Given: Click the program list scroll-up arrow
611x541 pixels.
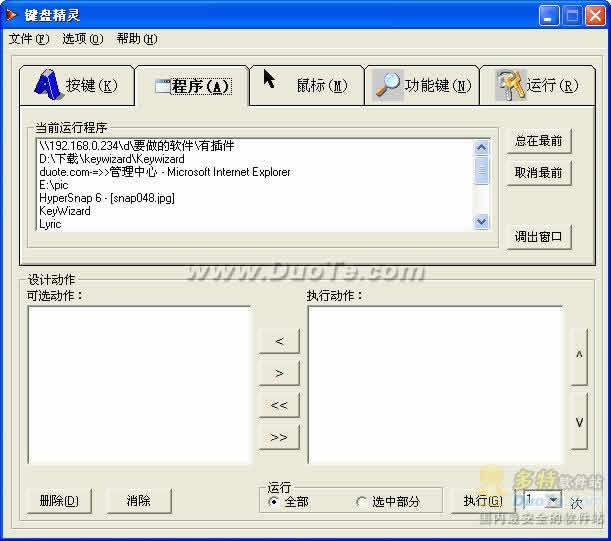Looking at the screenshot, I should pyautogui.click(x=482, y=148).
